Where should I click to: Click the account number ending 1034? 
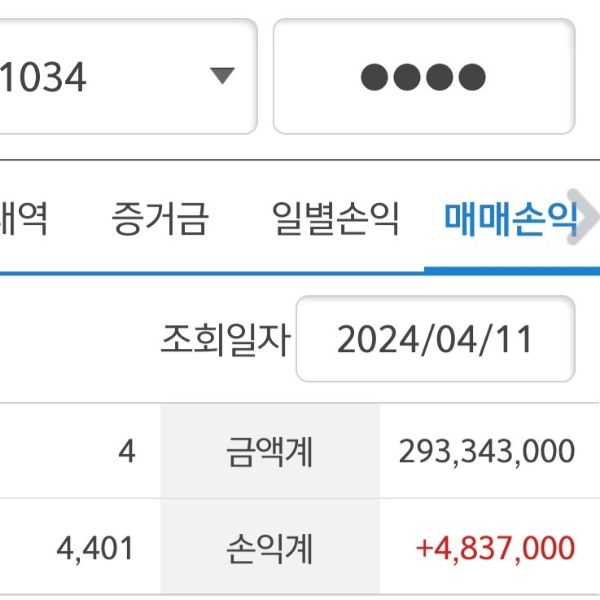(x=44, y=77)
